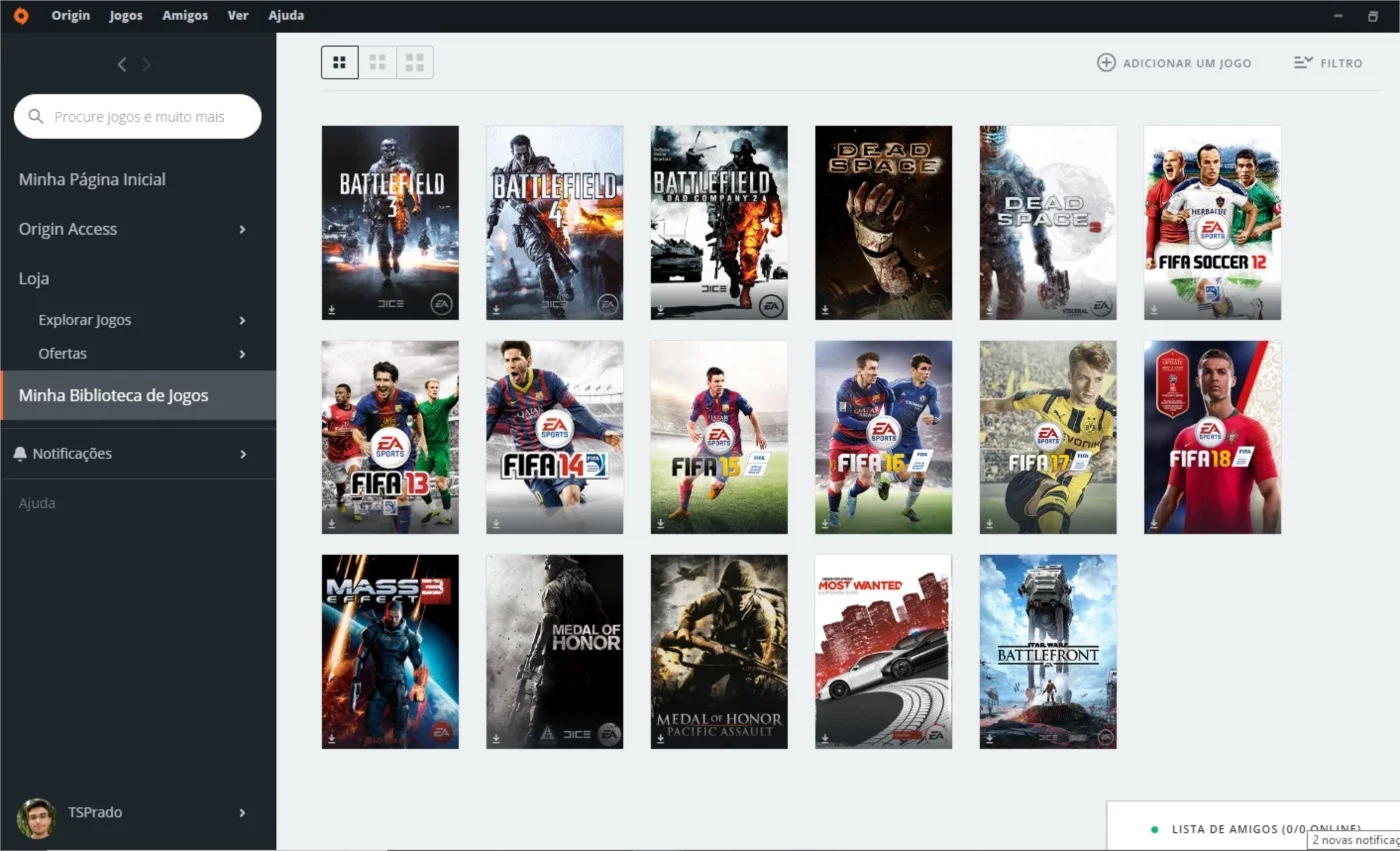This screenshot has height=851, width=1400.
Task: Click the plus icon beside Adicionar um jogo
Action: 1106,62
